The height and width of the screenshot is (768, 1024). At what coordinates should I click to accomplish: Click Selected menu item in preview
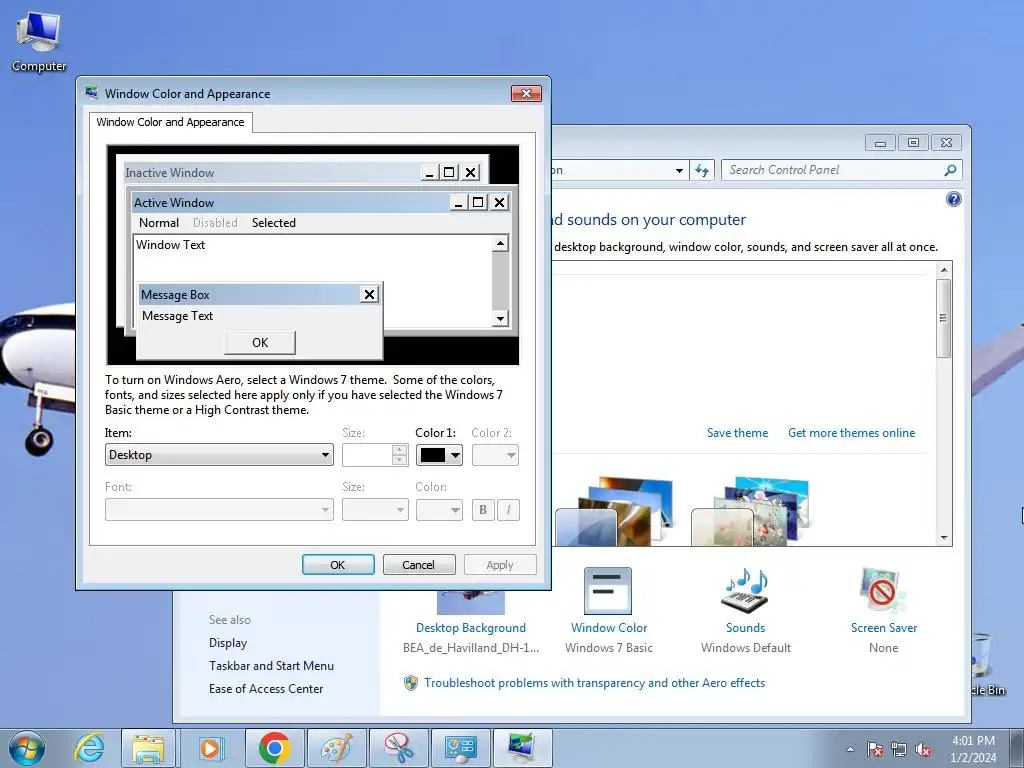[274, 223]
